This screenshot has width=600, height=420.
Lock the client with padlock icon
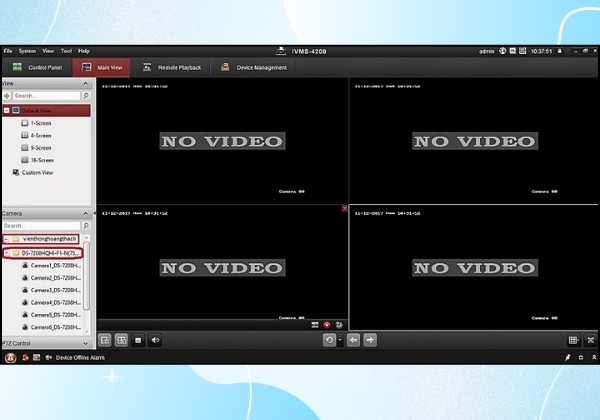coord(559,51)
